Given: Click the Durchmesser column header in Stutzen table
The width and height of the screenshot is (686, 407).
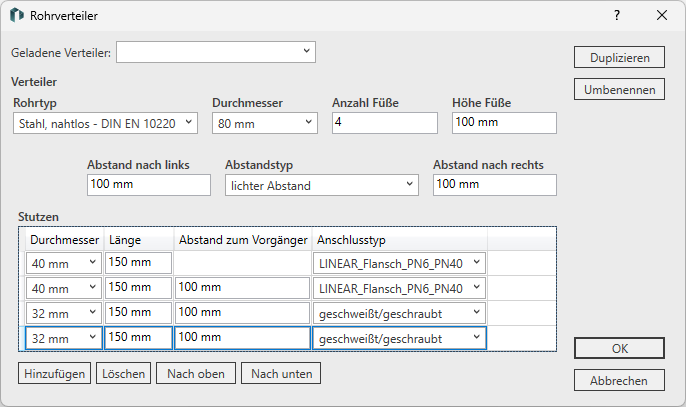Looking at the screenshot, I should point(64,240).
